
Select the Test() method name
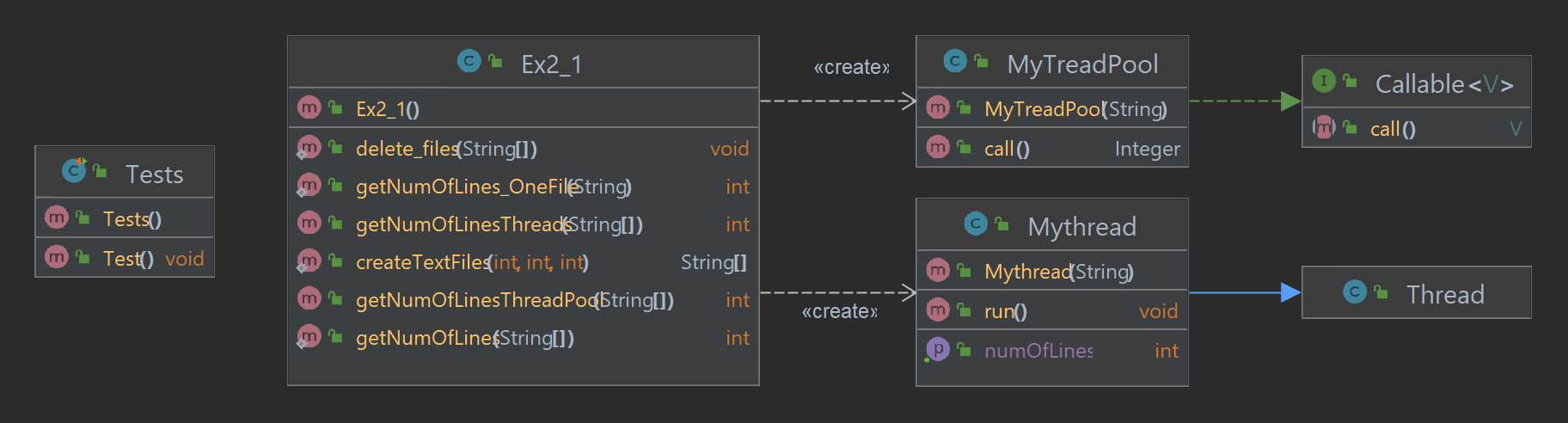click(128, 259)
